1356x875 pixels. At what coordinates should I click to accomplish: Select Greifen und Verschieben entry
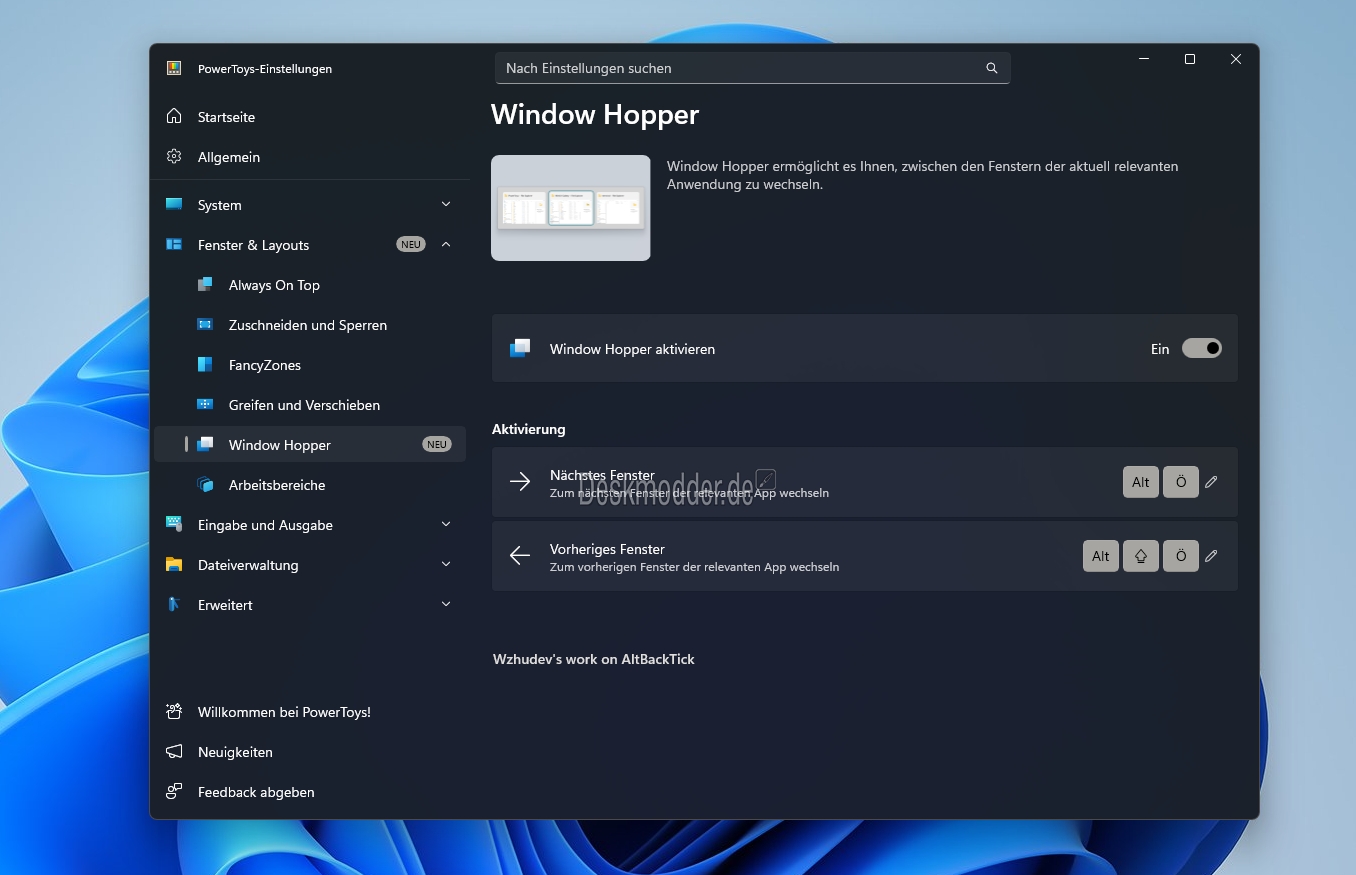pyautogui.click(x=310, y=405)
